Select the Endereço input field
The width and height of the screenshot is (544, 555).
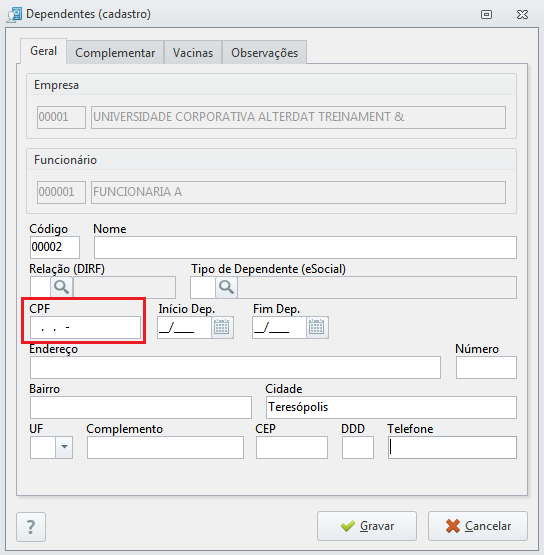coord(235,367)
